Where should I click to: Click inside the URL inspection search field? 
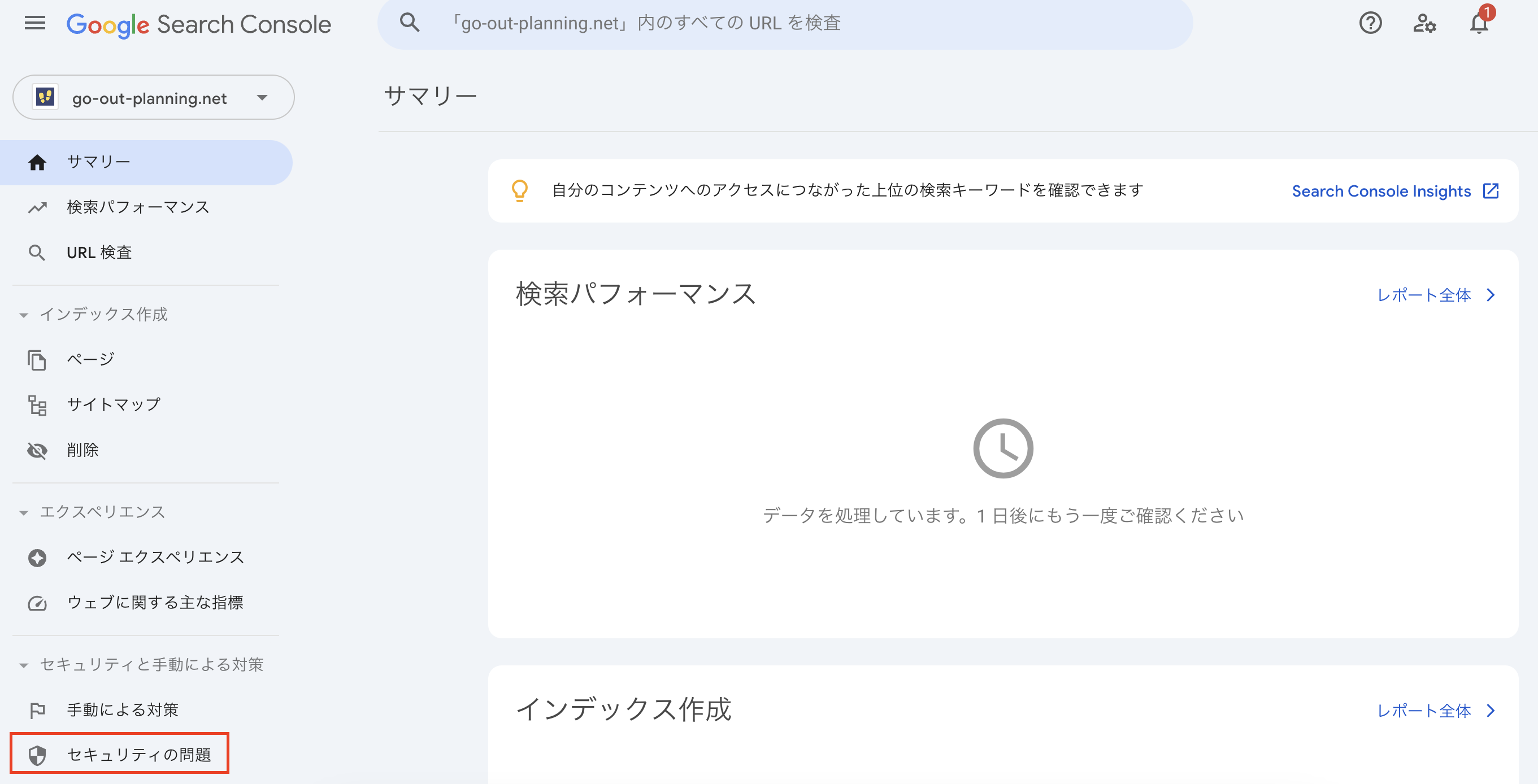click(x=776, y=23)
